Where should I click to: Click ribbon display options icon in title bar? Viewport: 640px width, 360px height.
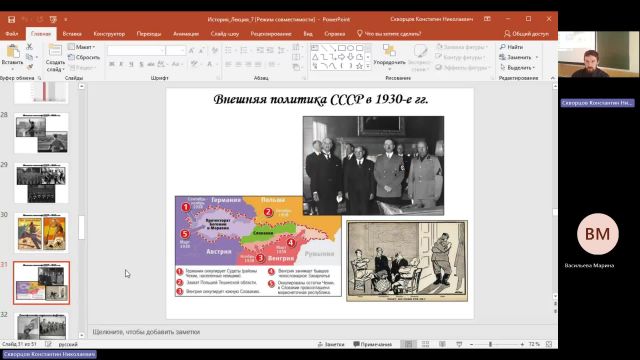tap(487, 19)
